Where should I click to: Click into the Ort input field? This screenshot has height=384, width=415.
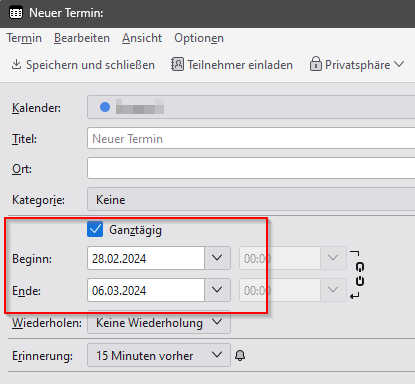(x=251, y=168)
